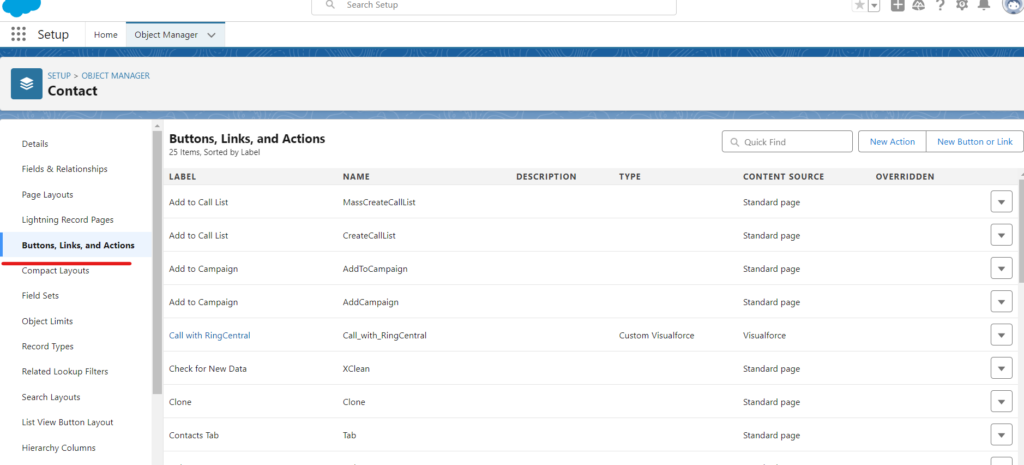Expand Object Manager tab chevron

(211, 35)
